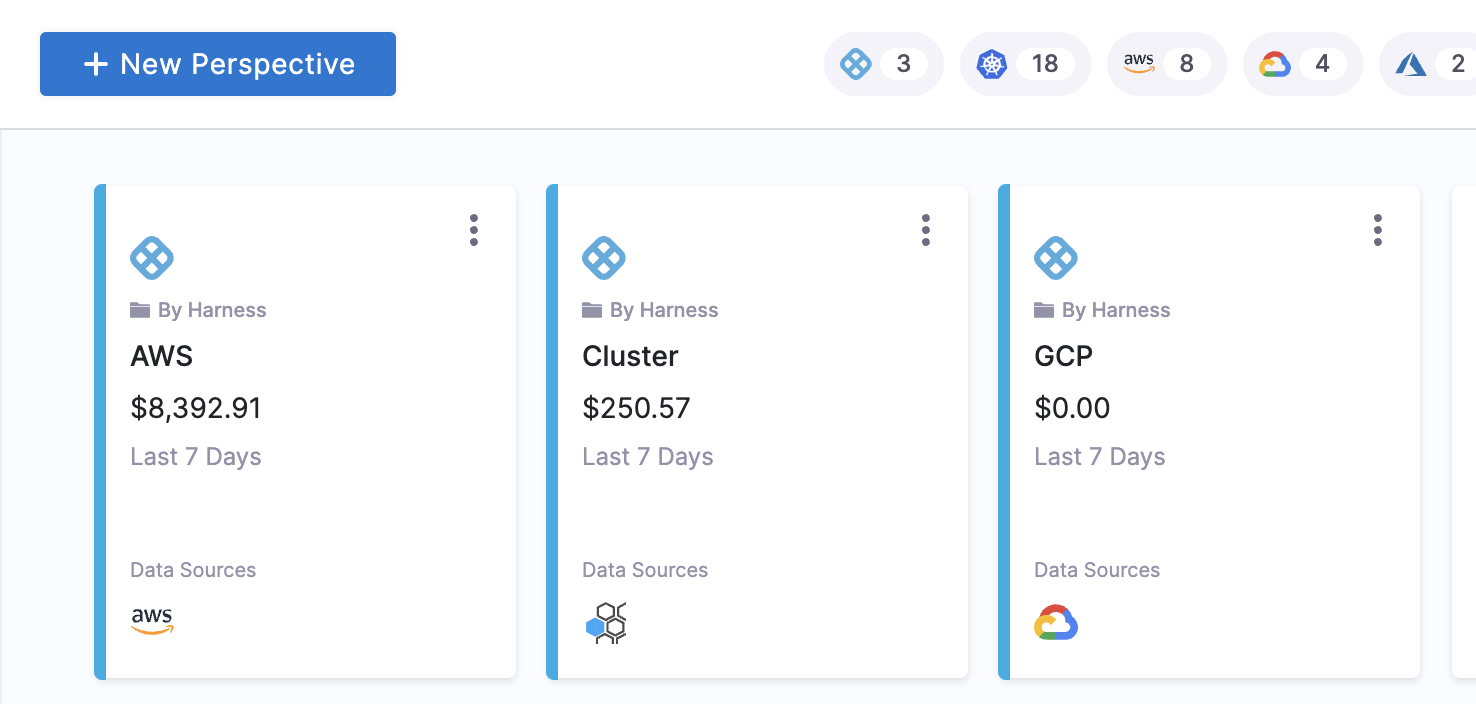Click the AWS data source icon

(152, 621)
